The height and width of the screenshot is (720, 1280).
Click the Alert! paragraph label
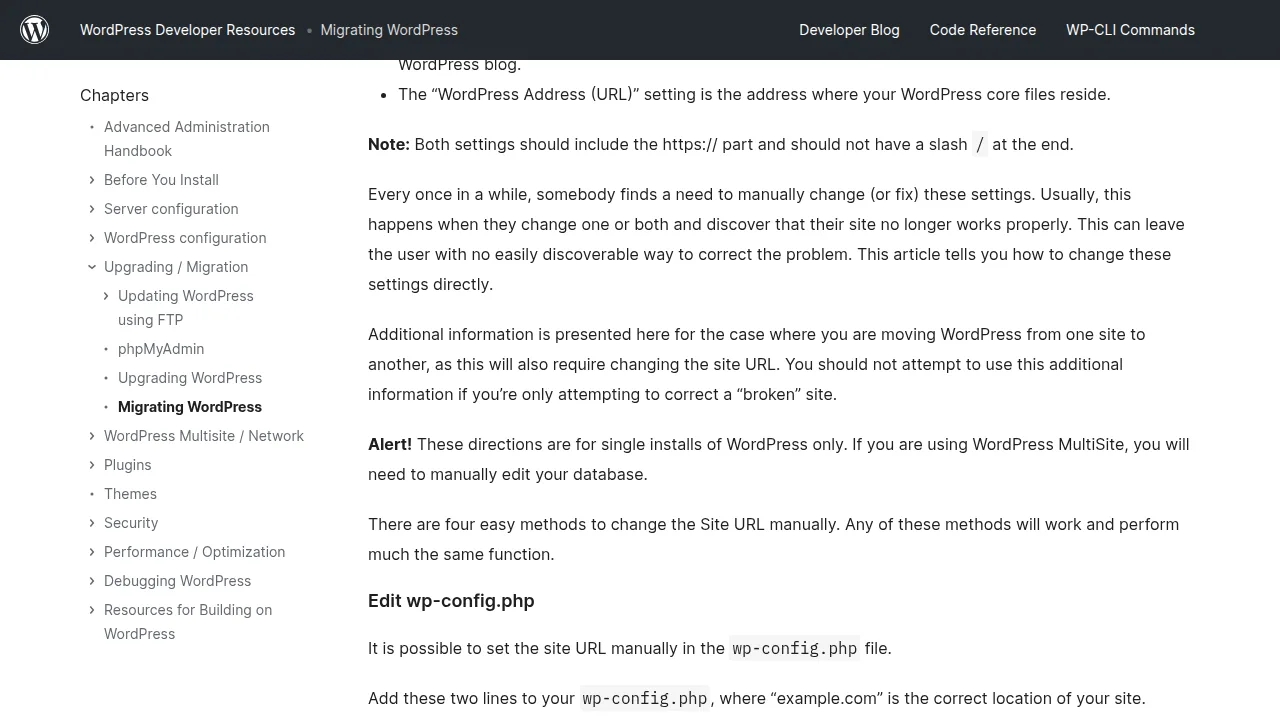pyautogui.click(x=390, y=444)
